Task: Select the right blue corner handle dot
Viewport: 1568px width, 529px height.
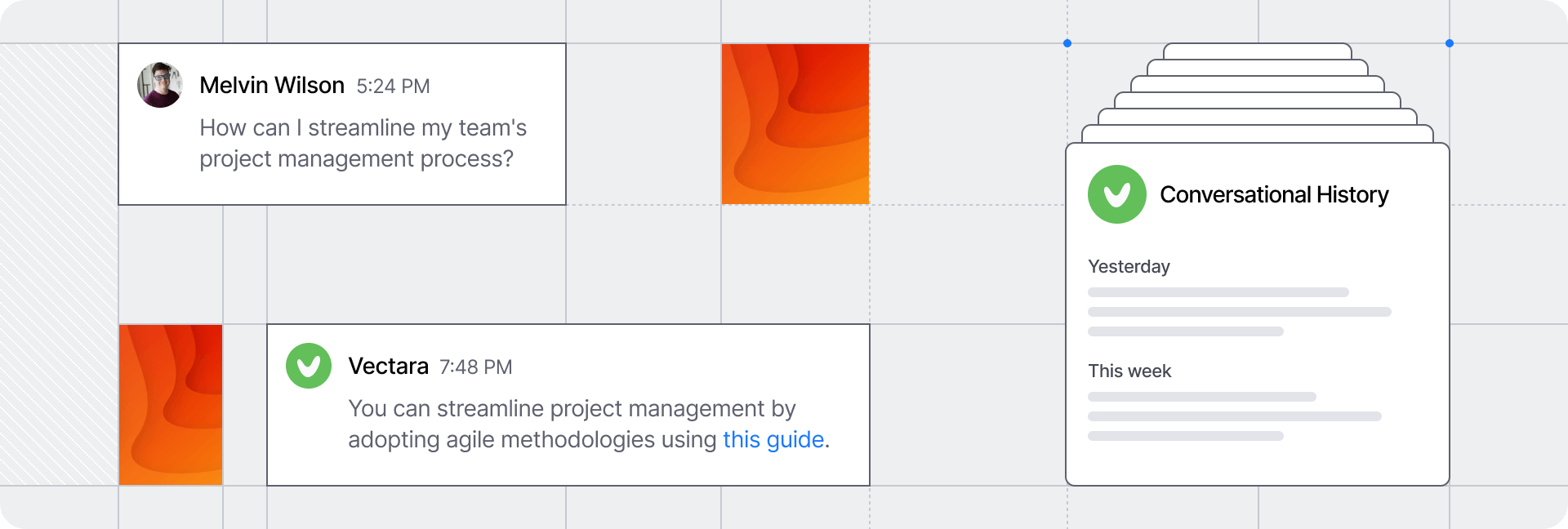Action: click(x=1450, y=43)
